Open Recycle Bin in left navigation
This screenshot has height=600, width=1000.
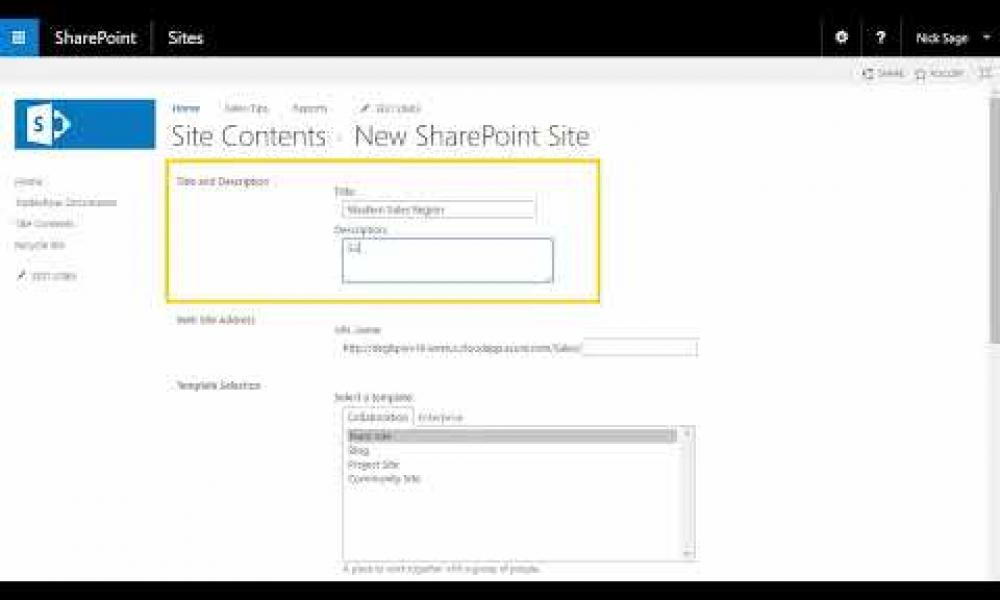[x=40, y=245]
